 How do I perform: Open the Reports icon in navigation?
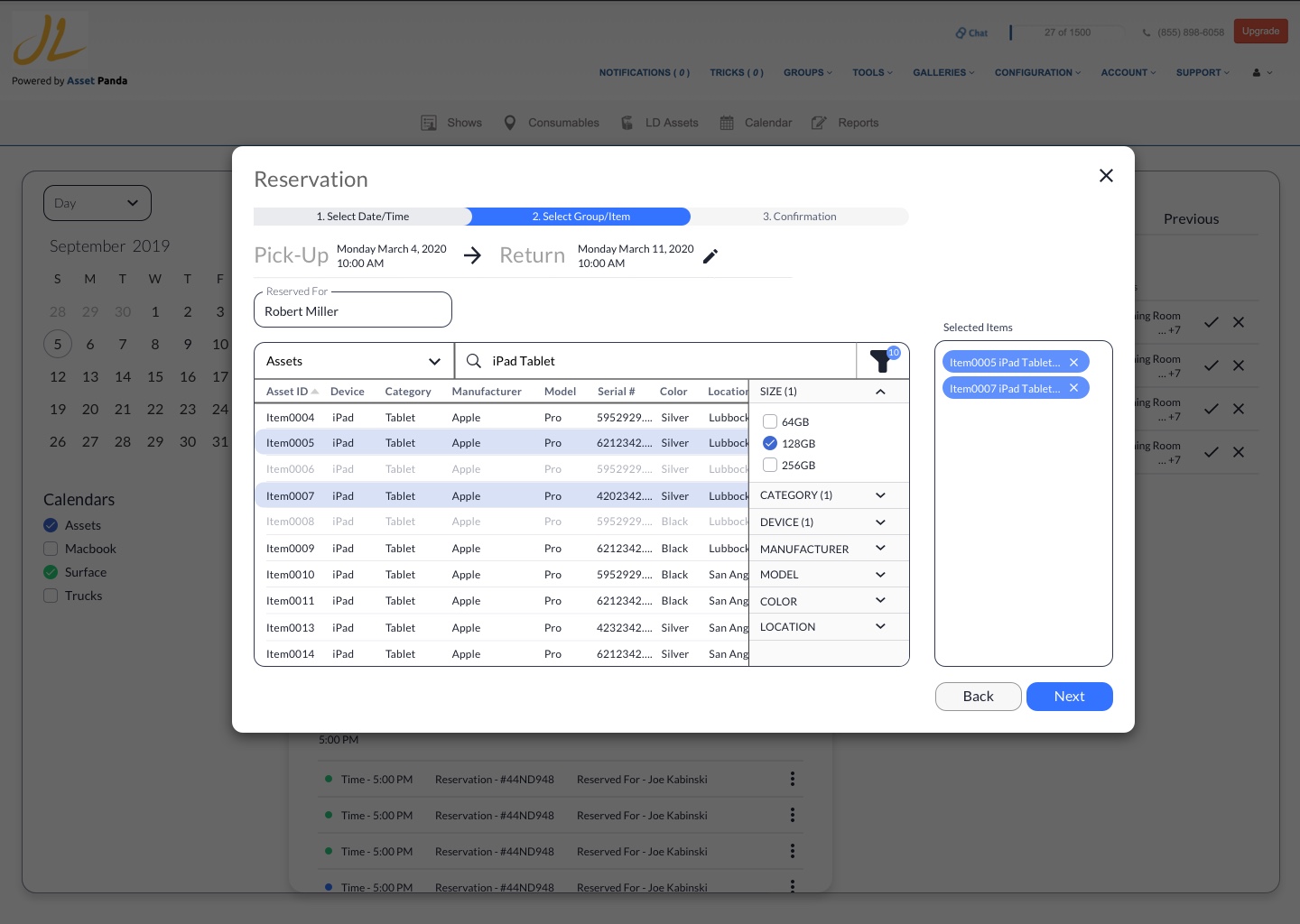pyautogui.click(x=819, y=123)
